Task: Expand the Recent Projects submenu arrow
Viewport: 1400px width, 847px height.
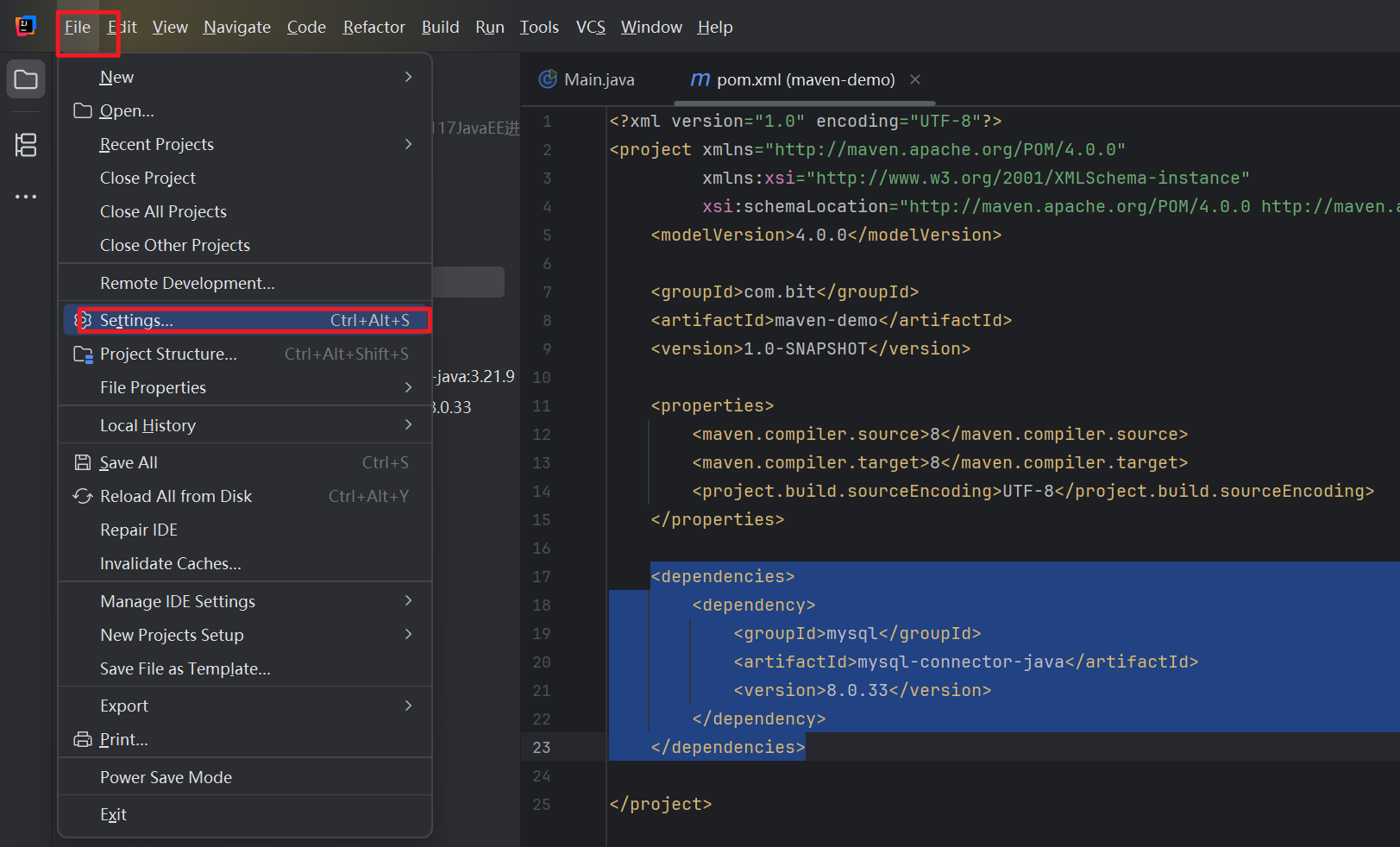Action: [409, 144]
